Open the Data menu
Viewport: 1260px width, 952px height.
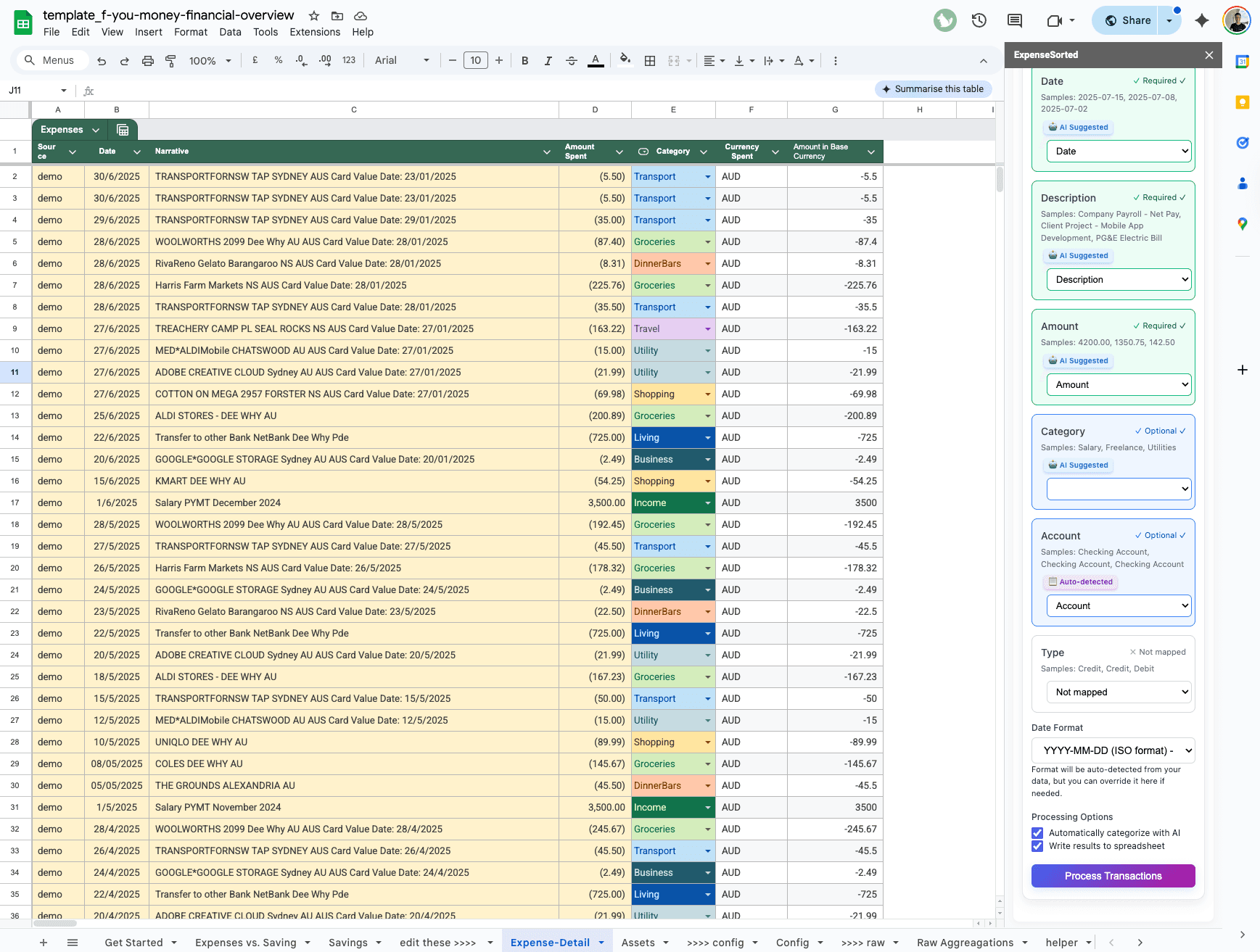(x=230, y=32)
